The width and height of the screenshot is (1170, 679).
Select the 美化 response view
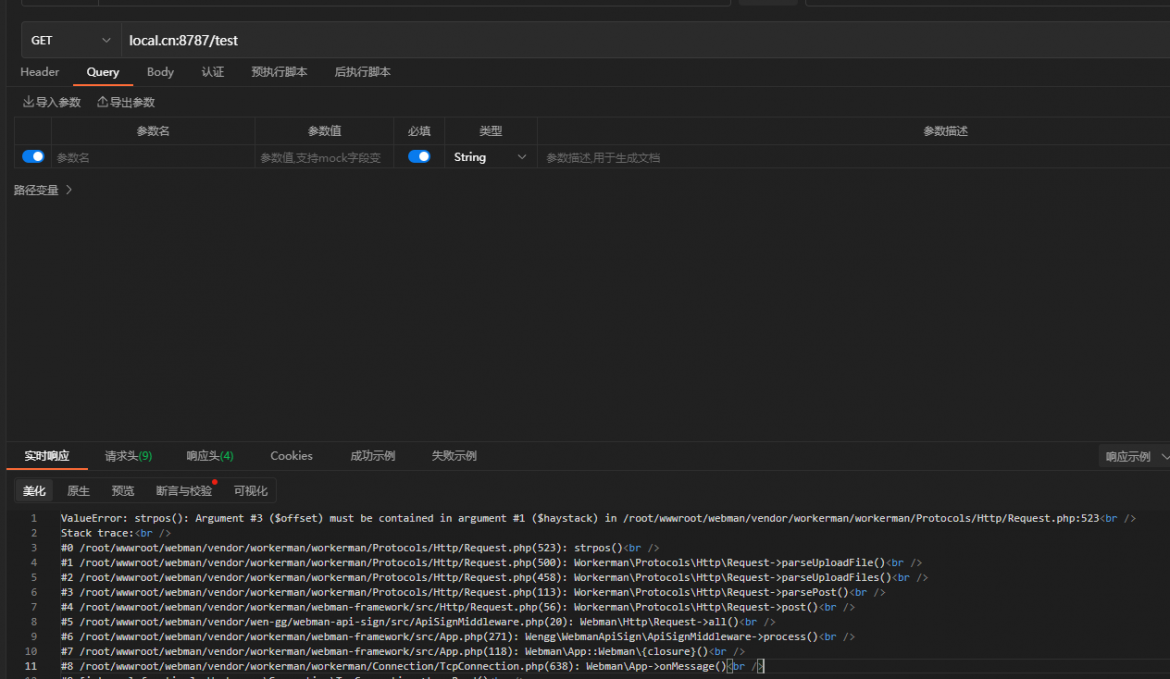coord(34,491)
